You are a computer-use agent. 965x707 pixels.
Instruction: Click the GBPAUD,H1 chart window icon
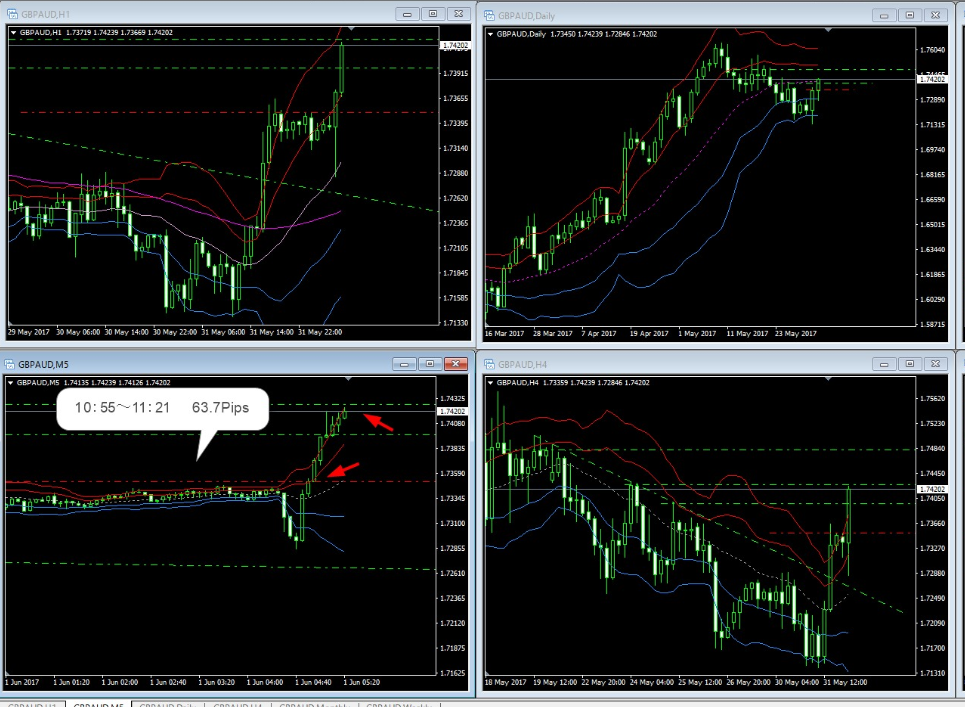click(x=11, y=14)
